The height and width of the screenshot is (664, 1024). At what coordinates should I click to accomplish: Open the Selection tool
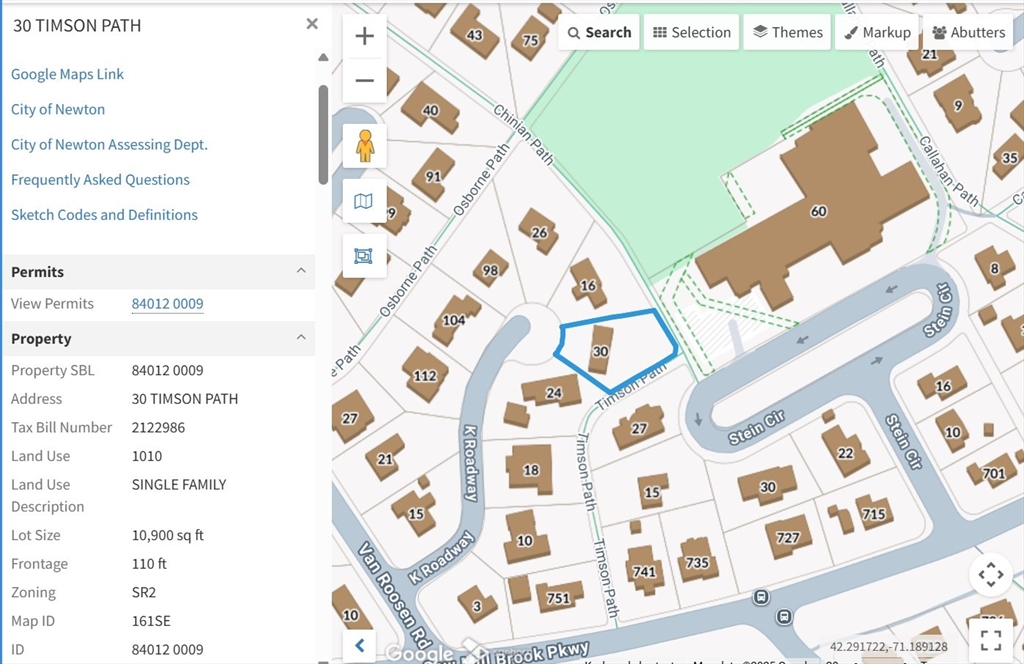click(691, 31)
